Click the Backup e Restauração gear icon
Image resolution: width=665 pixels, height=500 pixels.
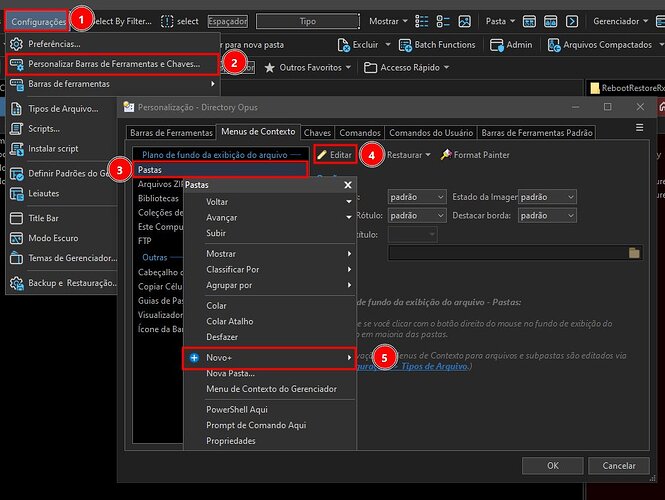click(x=17, y=283)
